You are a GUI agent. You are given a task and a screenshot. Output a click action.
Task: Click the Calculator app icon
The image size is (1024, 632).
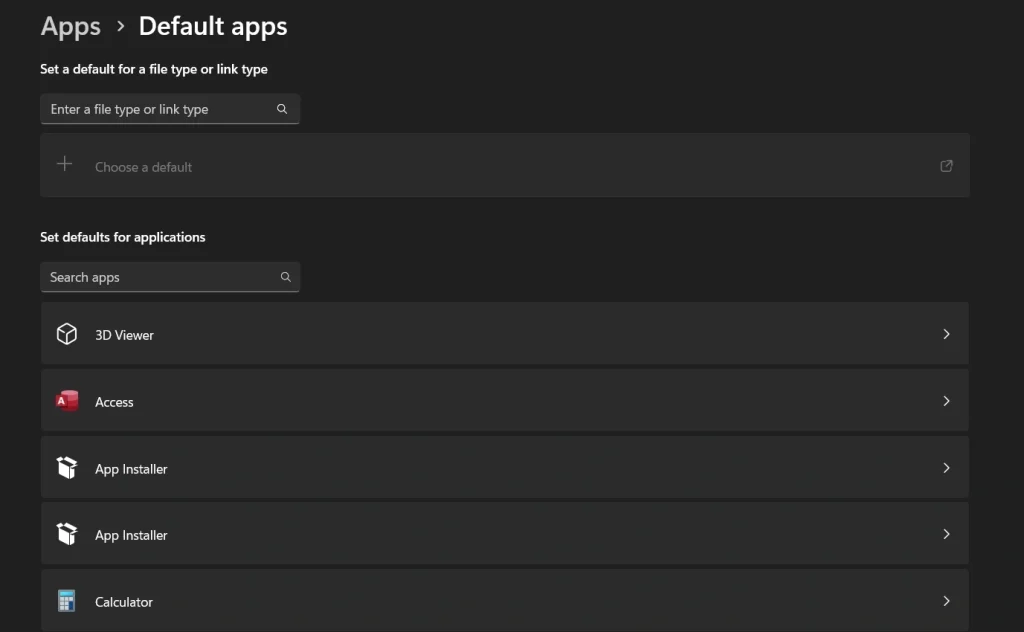click(66, 601)
